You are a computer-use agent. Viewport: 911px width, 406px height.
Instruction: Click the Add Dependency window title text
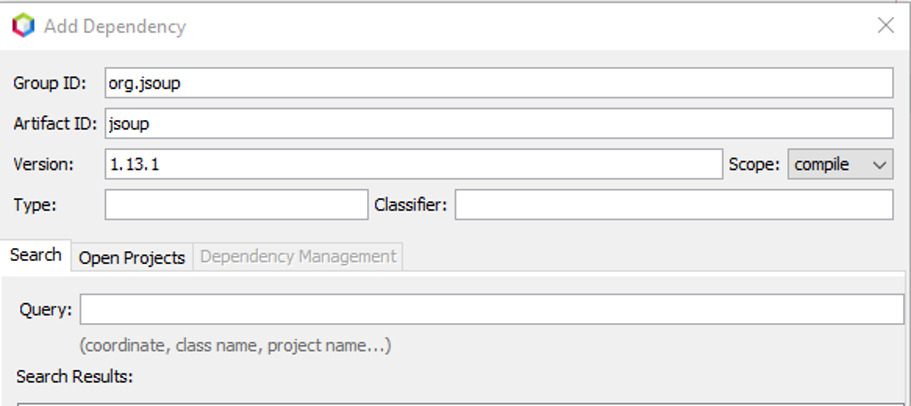tap(115, 26)
